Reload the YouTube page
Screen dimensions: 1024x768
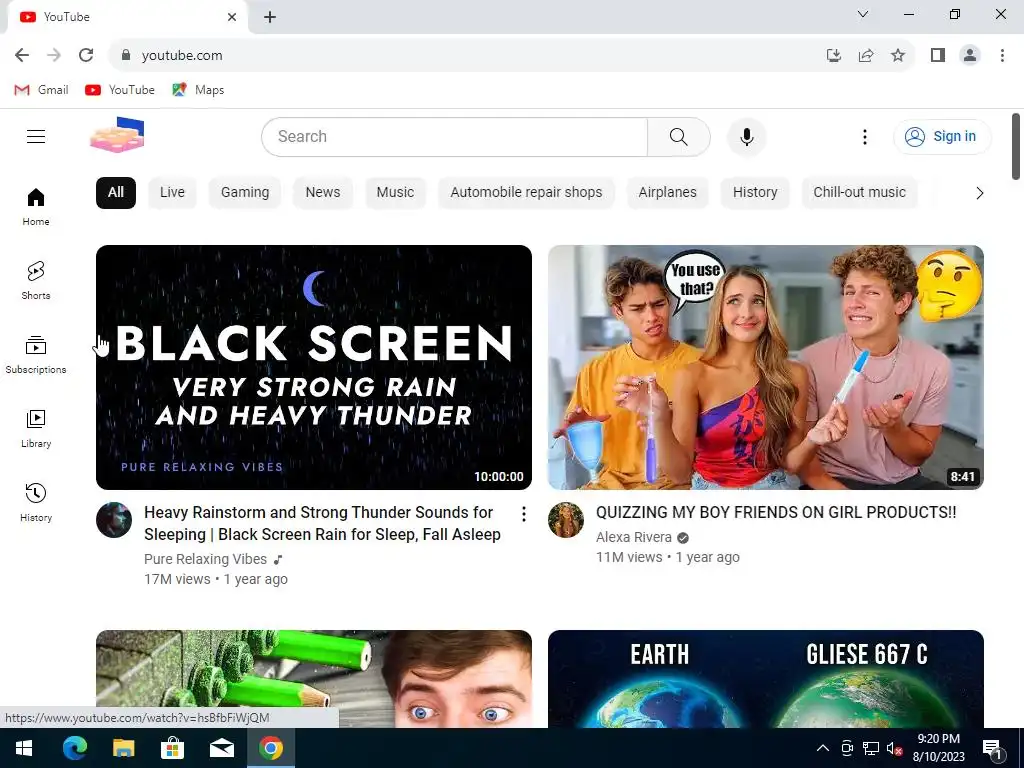point(86,56)
